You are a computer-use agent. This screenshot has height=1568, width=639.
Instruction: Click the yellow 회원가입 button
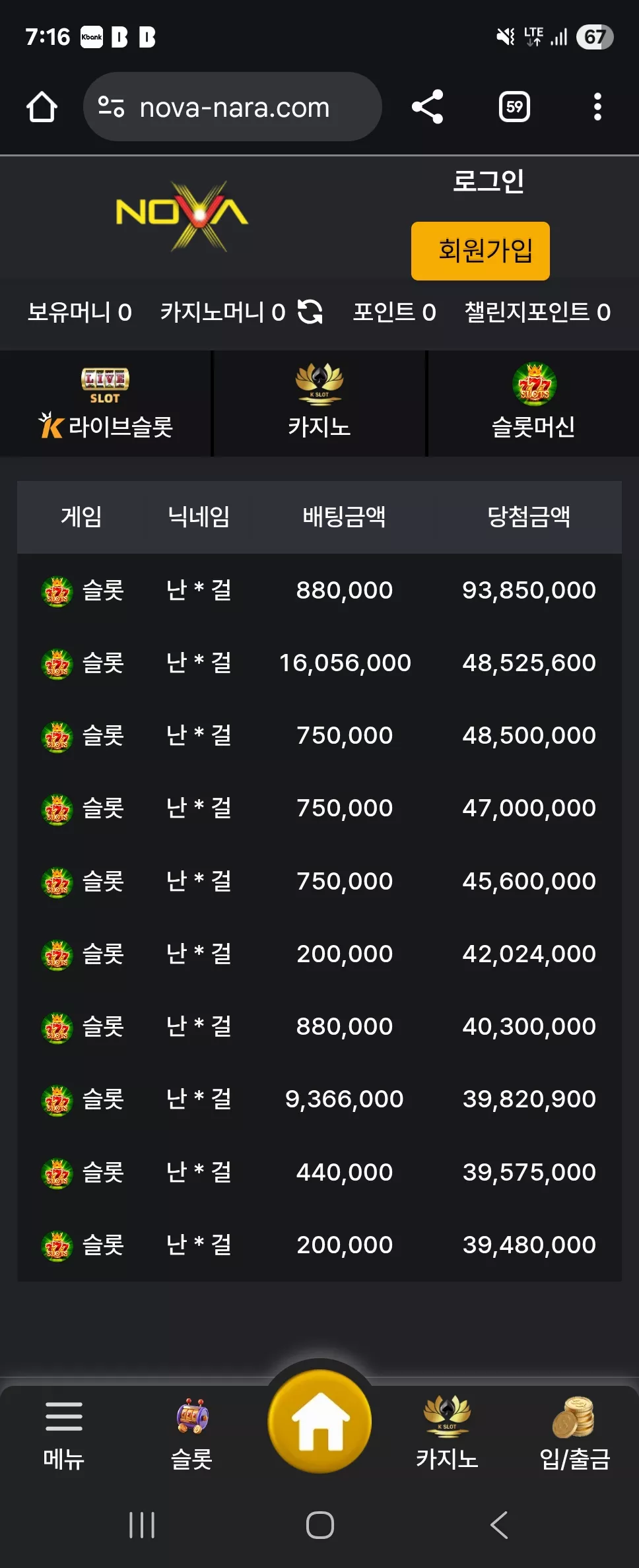click(481, 251)
